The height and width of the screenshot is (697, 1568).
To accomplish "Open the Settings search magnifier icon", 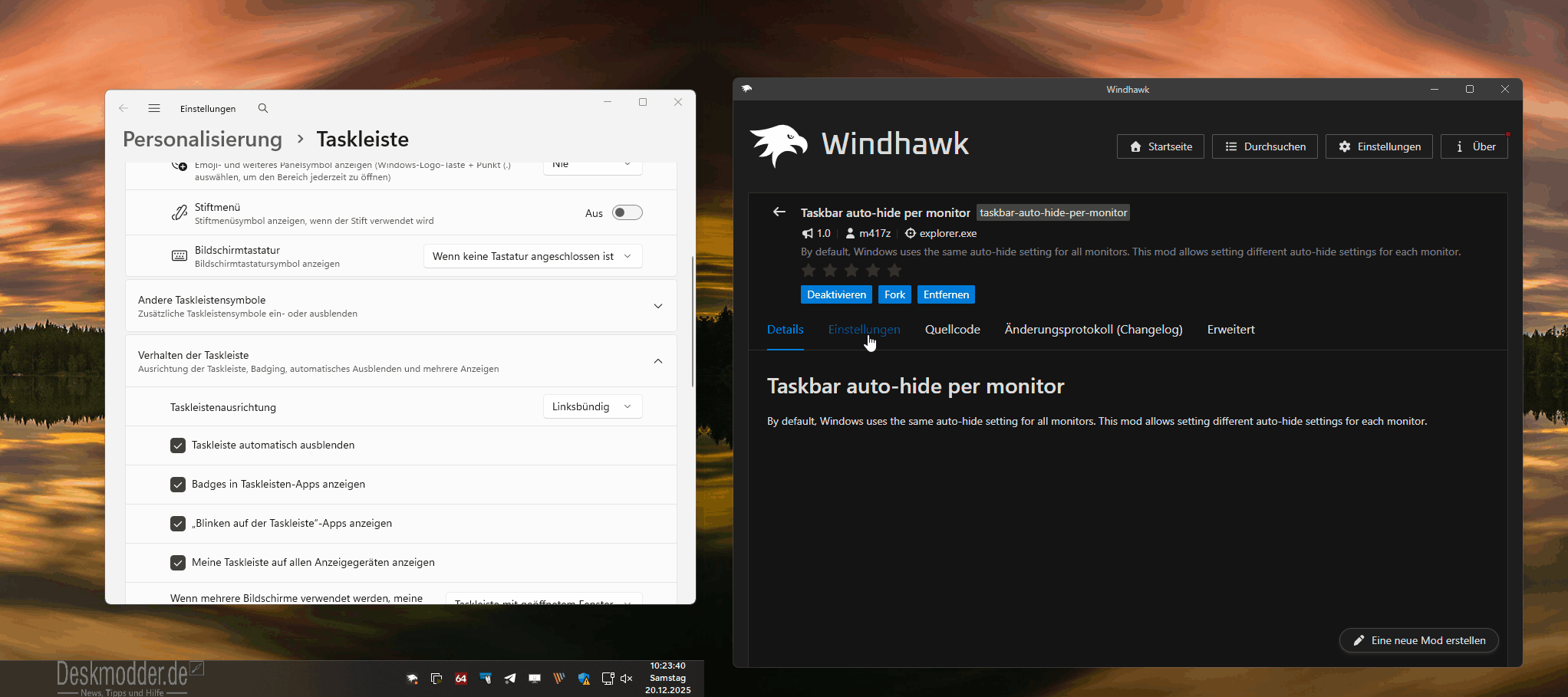I will coord(263,109).
